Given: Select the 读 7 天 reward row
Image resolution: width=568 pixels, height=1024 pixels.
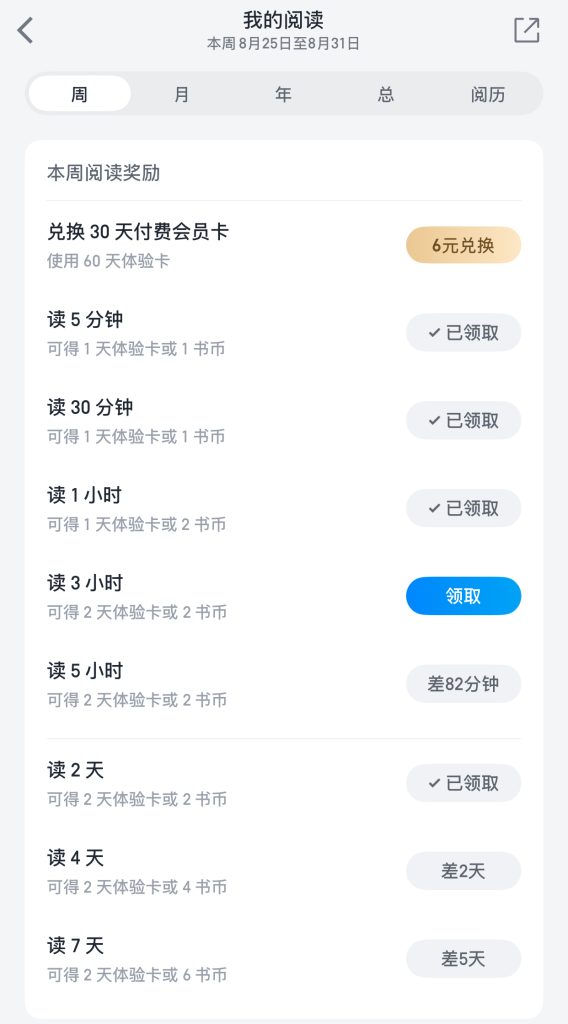Looking at the screenshot, I should click(x=284, y=959).
